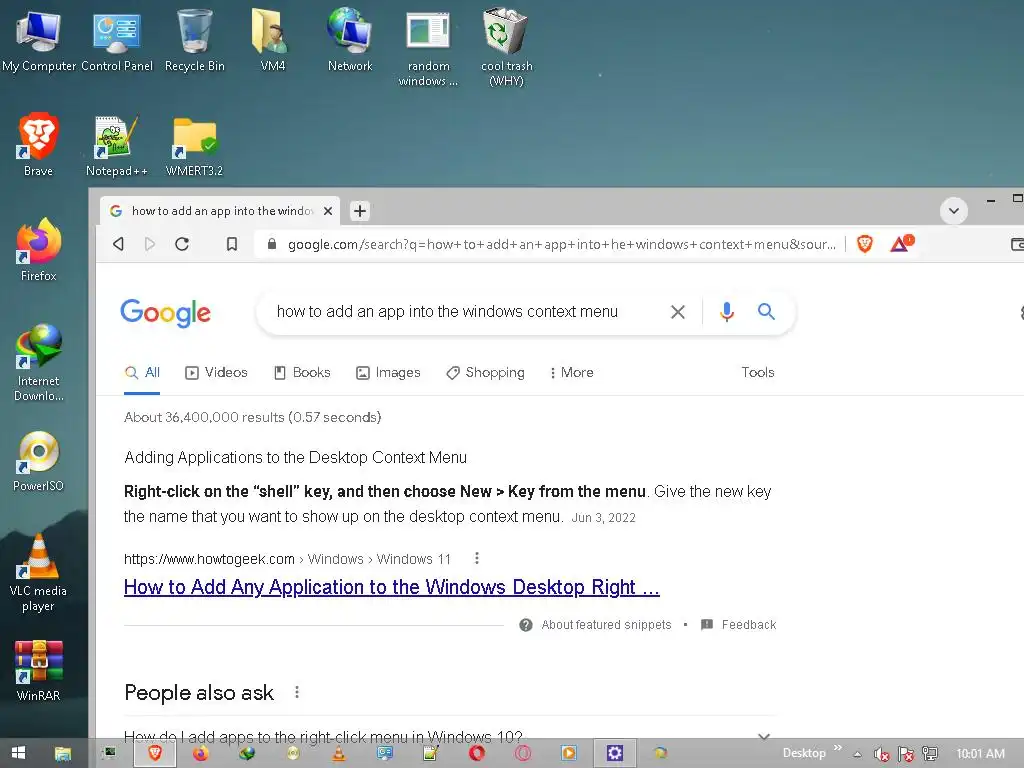Open Opera from the taskbar
The width and height of the screenshot is (1024, 768).
pos(477,753)
